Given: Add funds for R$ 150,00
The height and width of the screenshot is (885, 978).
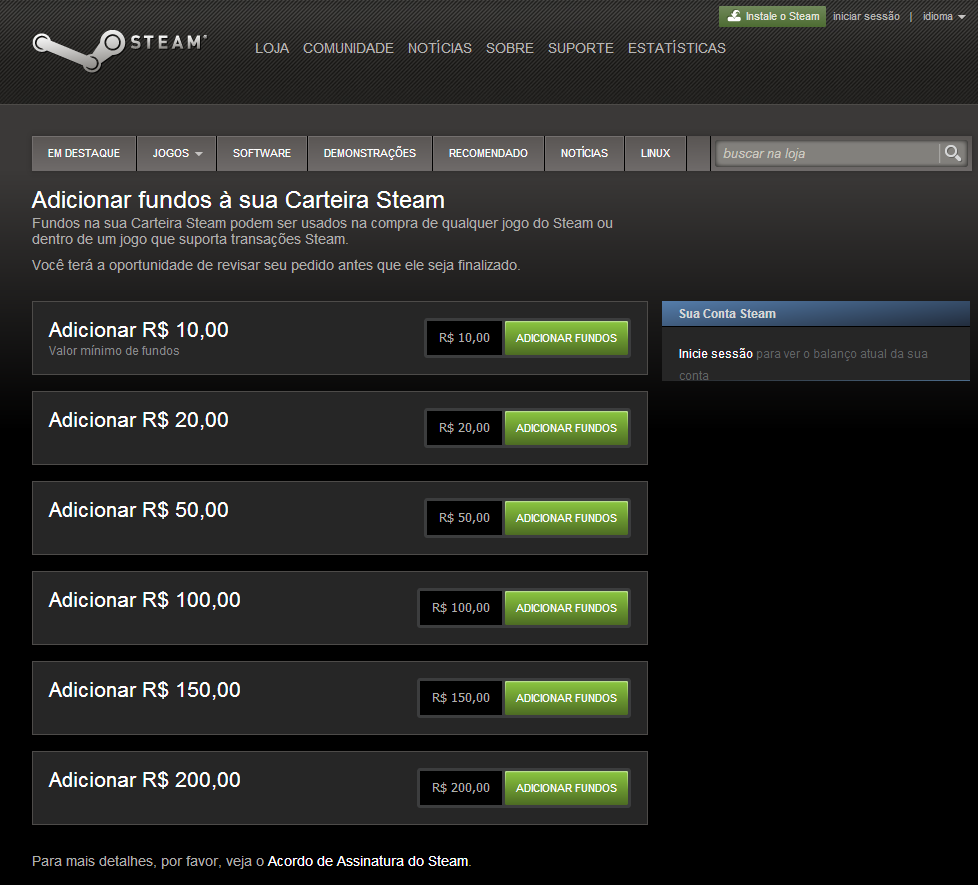Looking at the screenshot, I should click(566, 698).
